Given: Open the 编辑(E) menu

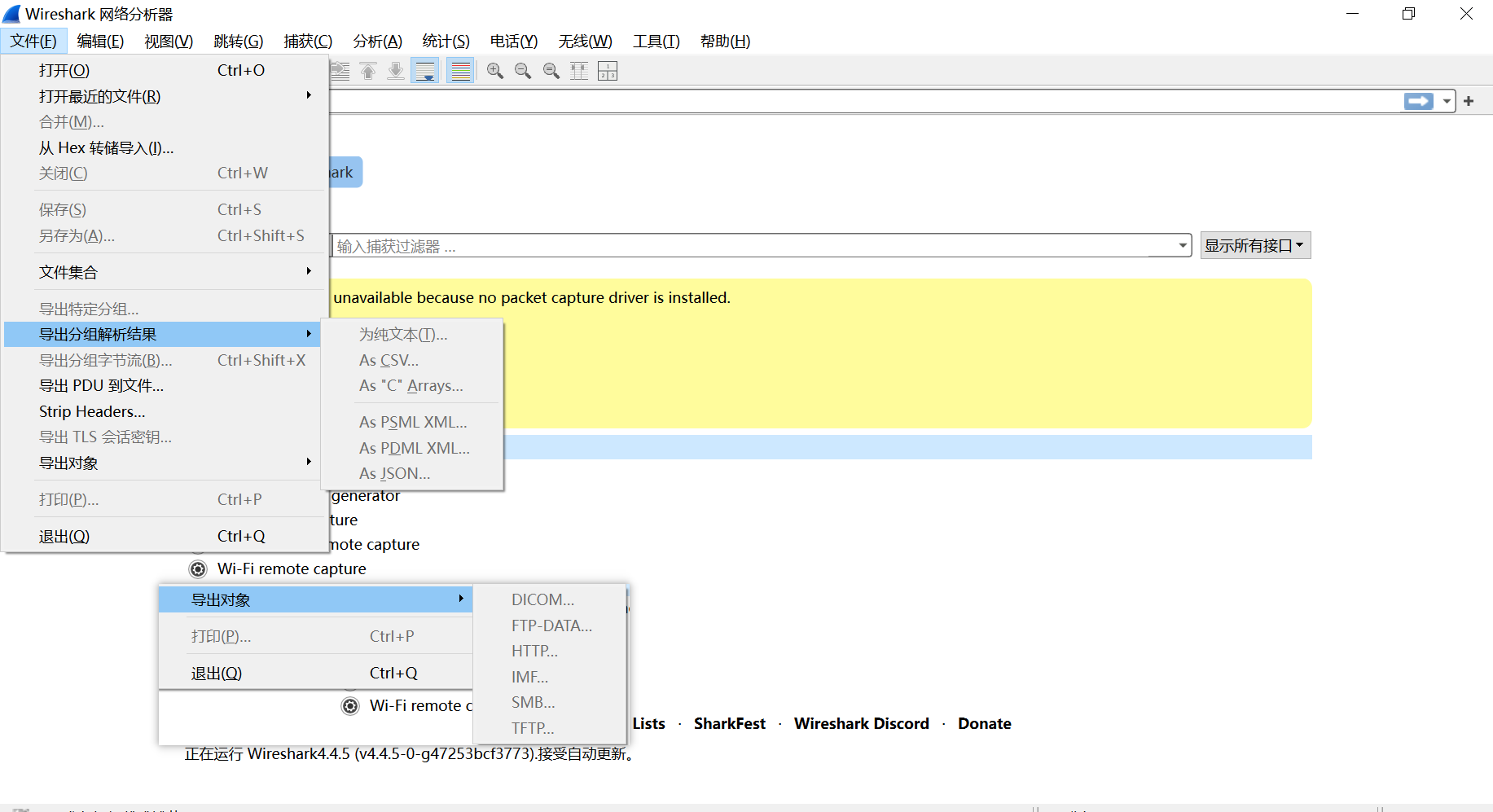Looking at the screenshot, I should click(x=100, y=41).
